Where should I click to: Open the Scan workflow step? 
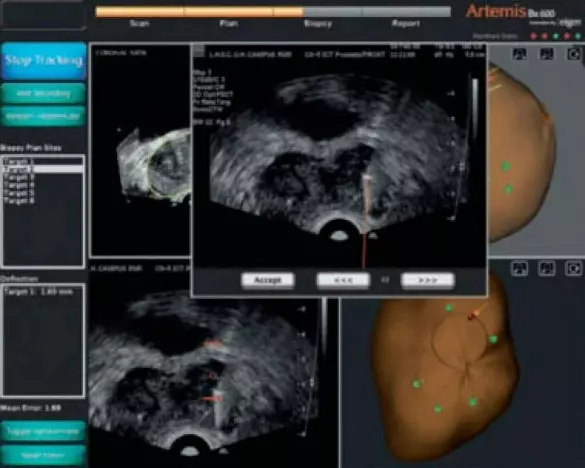point(139,24)
